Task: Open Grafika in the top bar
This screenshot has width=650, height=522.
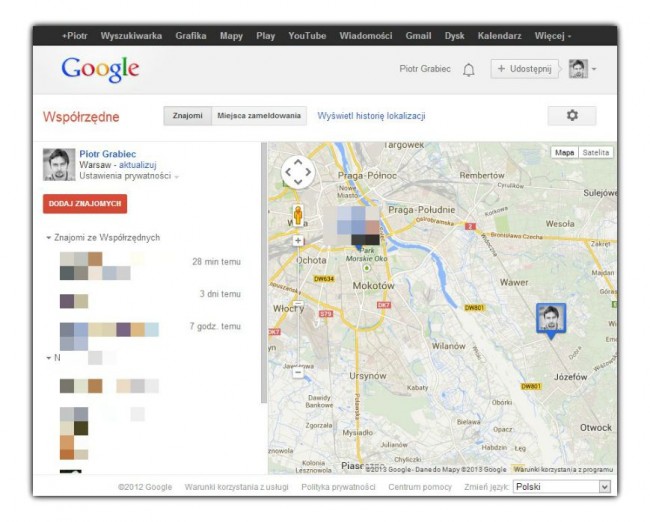Action: click(191, 36)
